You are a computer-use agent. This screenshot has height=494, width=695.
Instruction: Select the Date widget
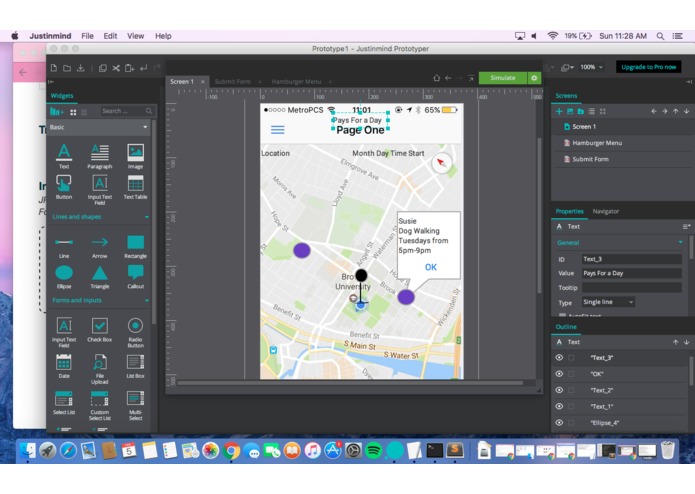coord(64,366)
